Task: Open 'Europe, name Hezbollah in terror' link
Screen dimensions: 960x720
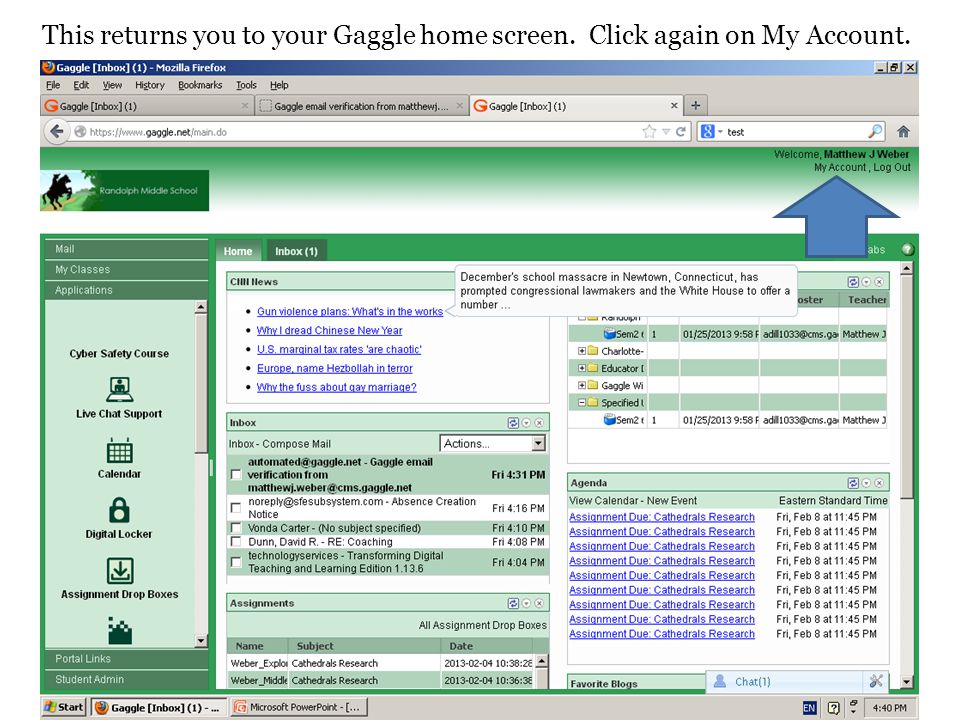Action: point(335,369)
